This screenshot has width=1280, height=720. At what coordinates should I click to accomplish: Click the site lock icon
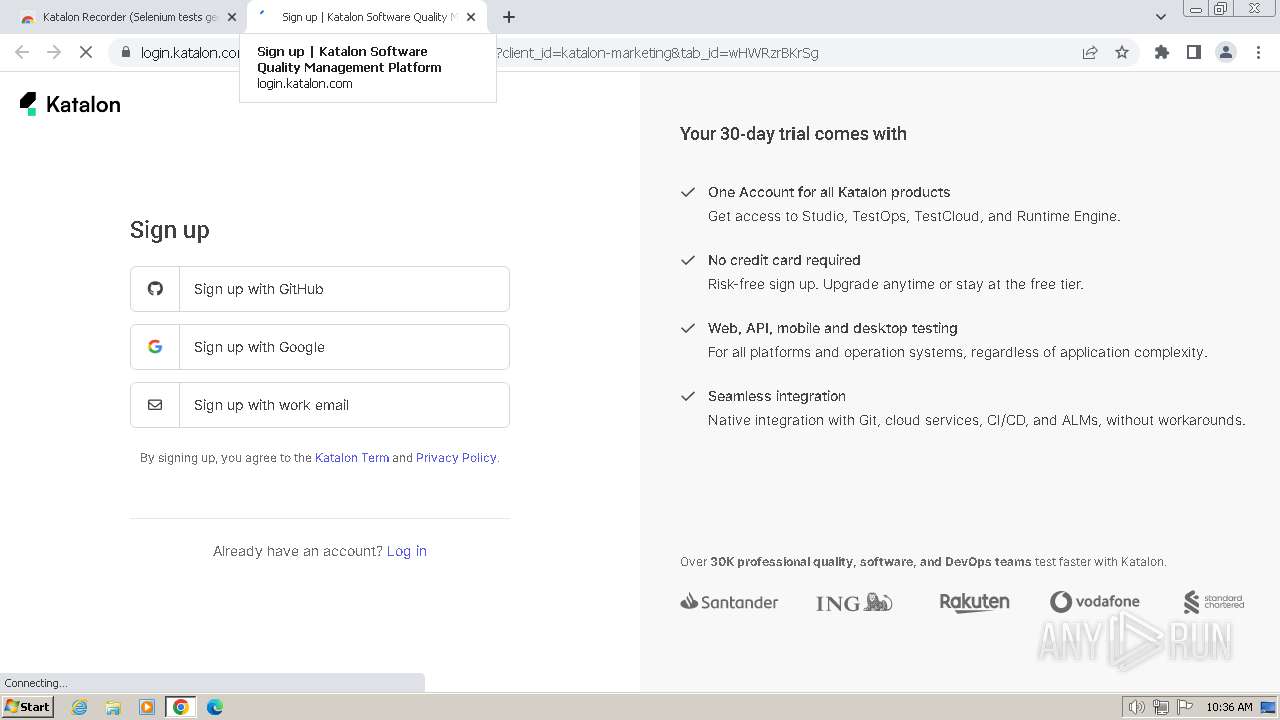[126, 52]
